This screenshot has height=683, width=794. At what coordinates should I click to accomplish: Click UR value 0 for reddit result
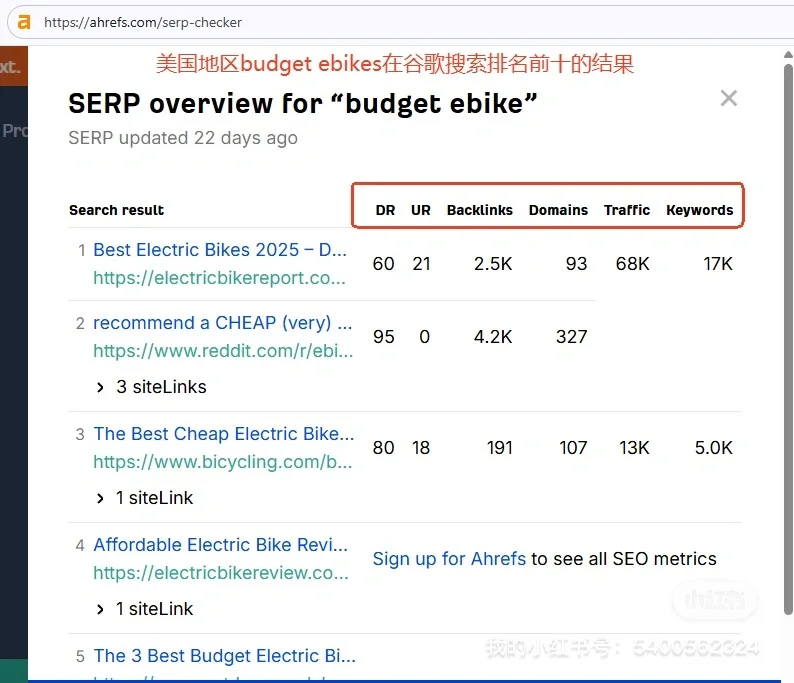424,337
